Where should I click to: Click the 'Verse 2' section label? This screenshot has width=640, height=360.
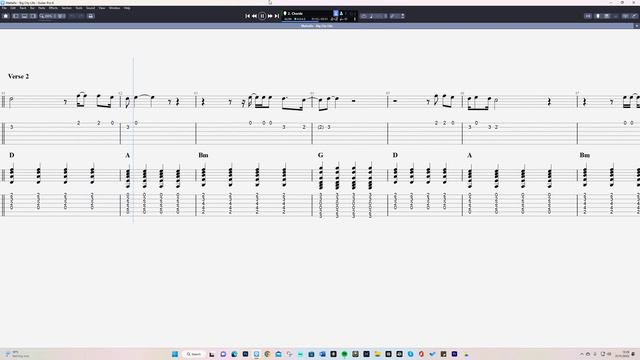[18, 76]
